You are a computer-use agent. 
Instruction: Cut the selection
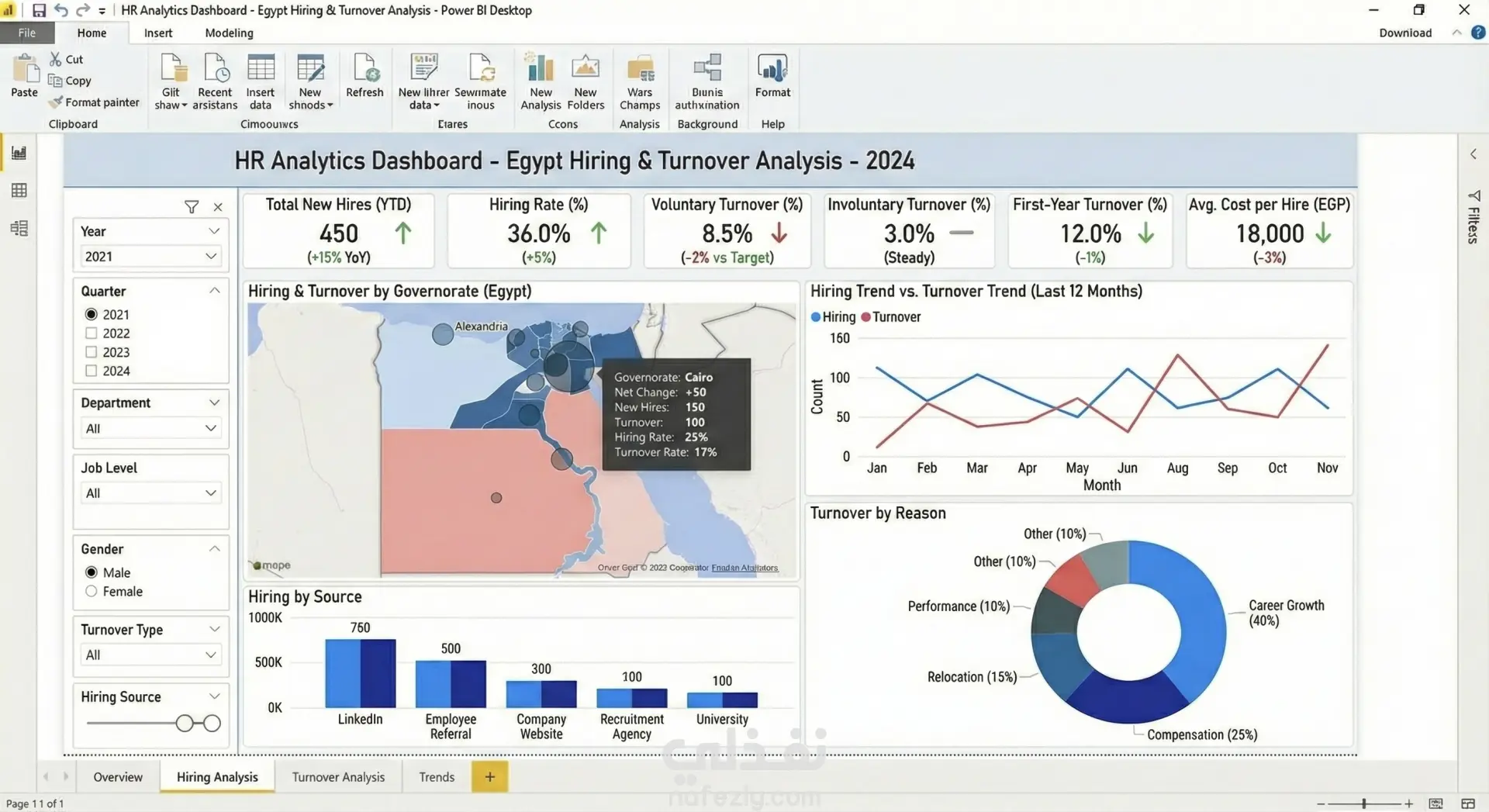(x=67, y=59)
